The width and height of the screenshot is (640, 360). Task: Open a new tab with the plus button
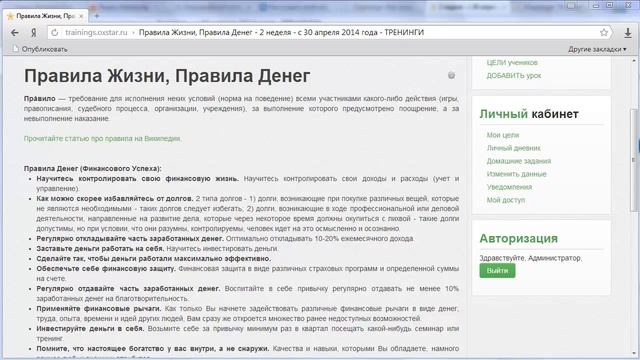point(97,16)
